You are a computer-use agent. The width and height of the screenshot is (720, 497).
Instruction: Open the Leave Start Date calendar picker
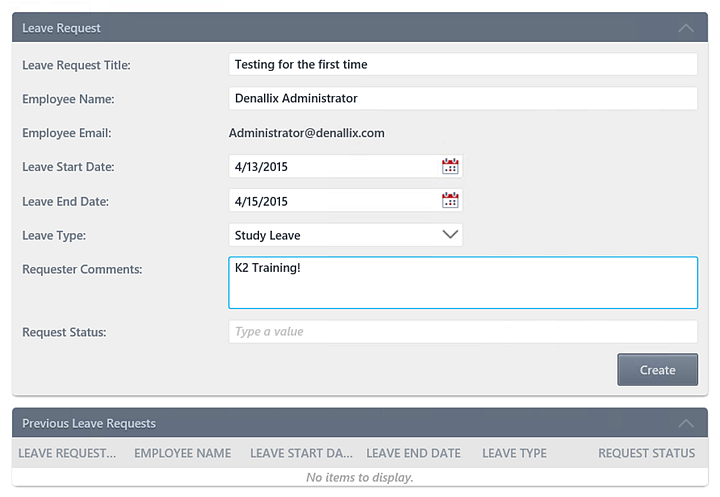[x=450, y=166]
